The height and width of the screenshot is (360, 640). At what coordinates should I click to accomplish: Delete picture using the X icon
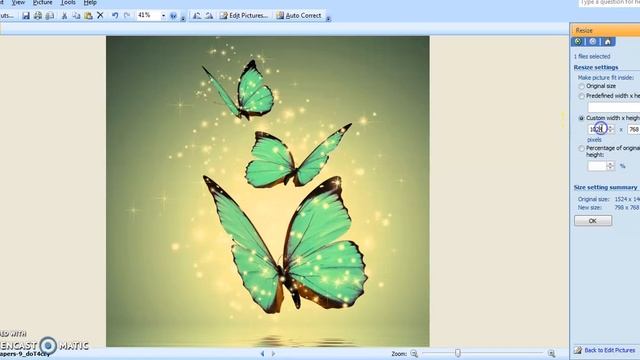100,16
